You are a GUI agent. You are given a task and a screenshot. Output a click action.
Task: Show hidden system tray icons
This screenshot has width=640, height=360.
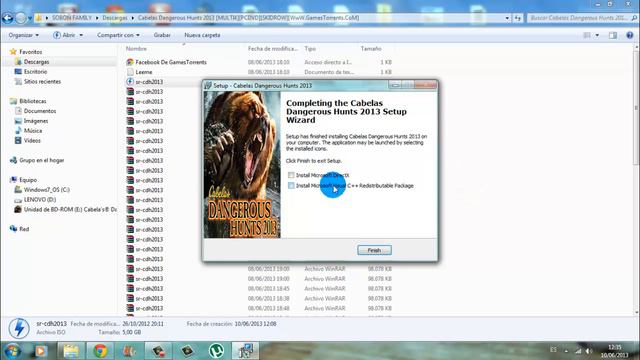(x=566, y=351)
